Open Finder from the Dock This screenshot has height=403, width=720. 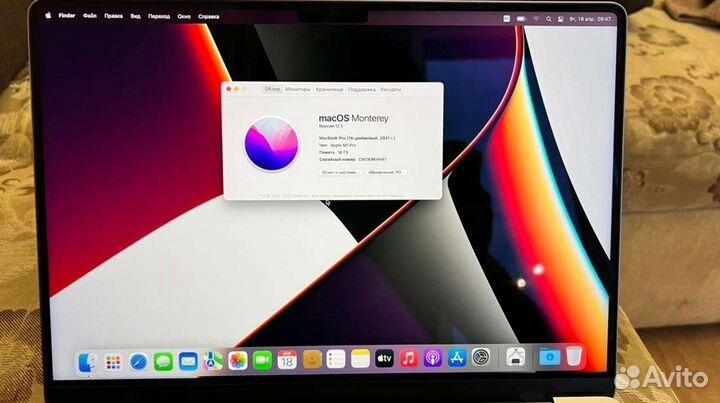pos(87,363)
